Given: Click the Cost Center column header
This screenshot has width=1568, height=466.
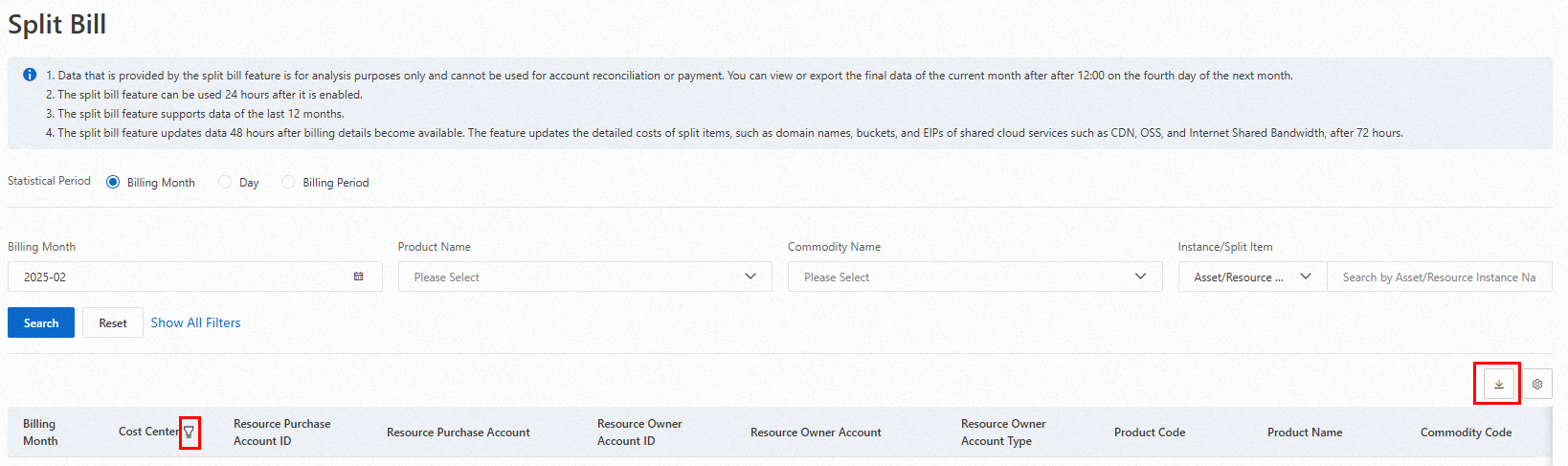Looking at the screenshot, I should pos(148,433).
